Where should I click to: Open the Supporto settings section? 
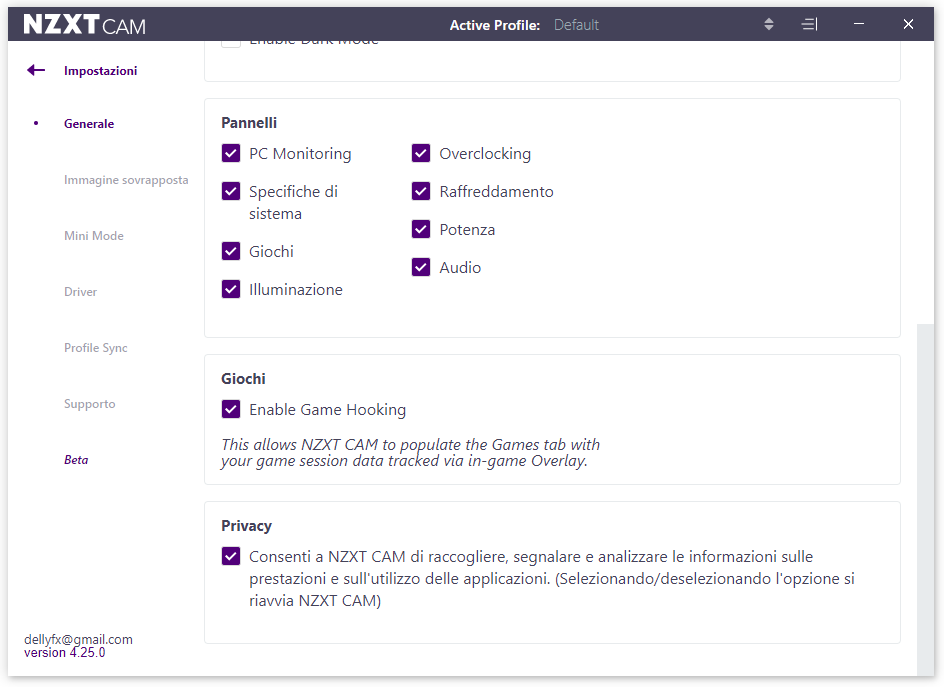click(90, 404)
